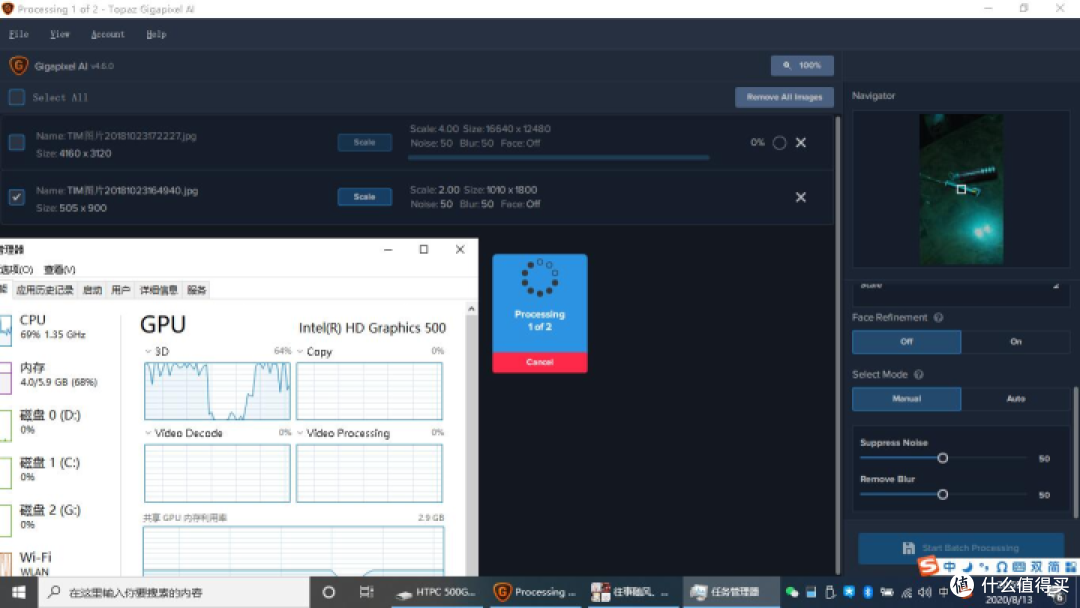The height and width of the screenshot is (608, 1080).
Task: Open the Windows Start menu
Action: click(x=19, y=592)
